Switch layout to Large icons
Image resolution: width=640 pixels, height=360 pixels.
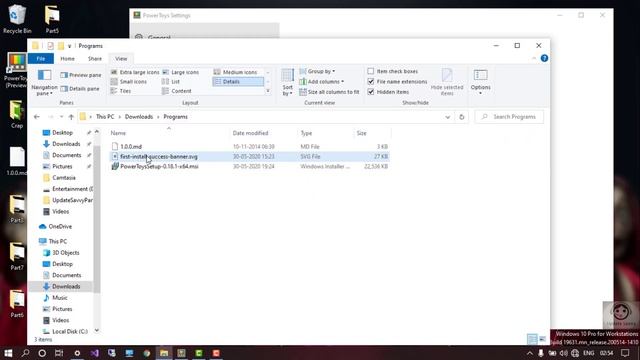click(x=180, y=72)
